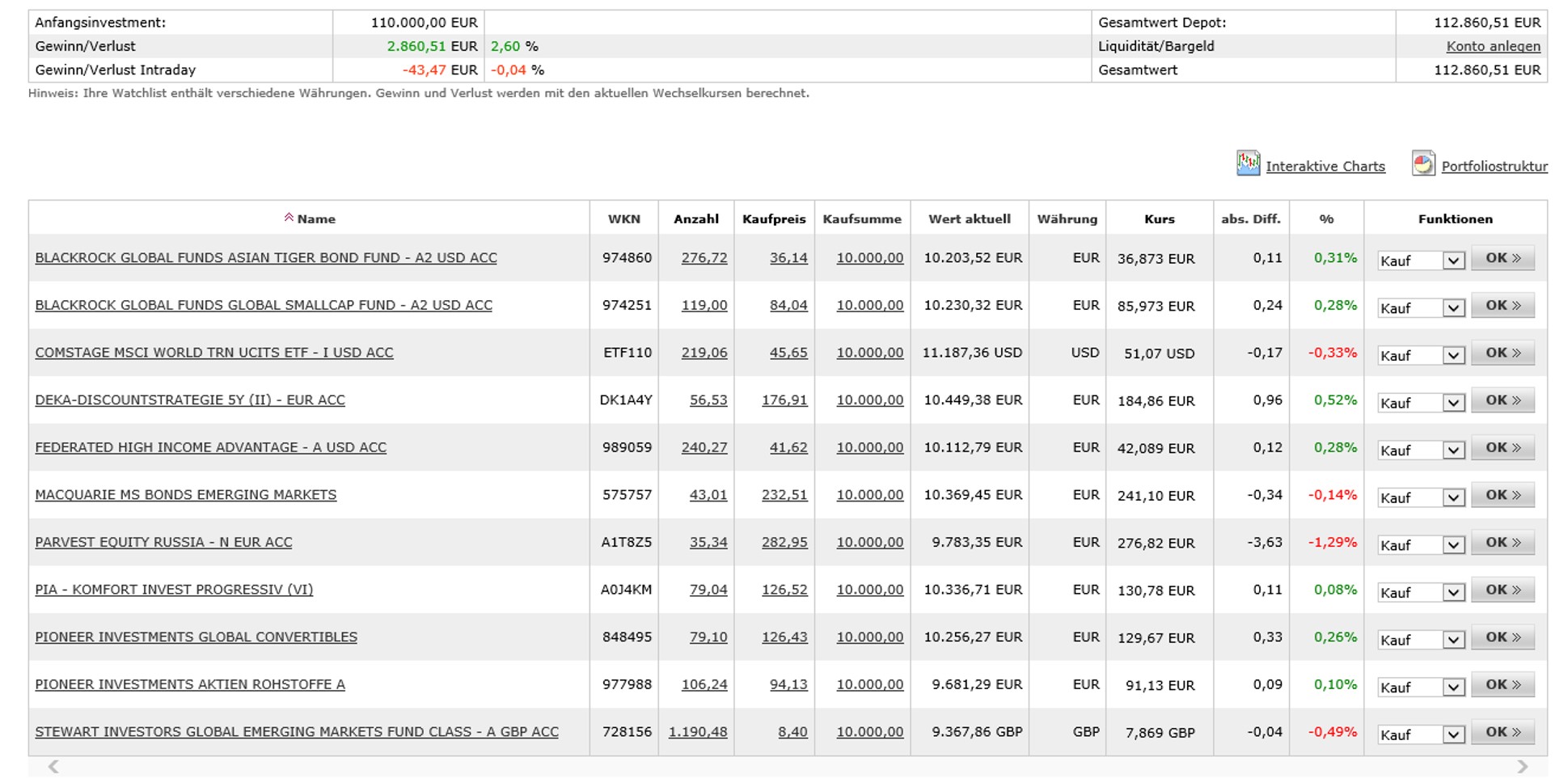Open the Interaktive Charts link
The width and height of the screenshot is (1568, 783).
pos(1325,167)
